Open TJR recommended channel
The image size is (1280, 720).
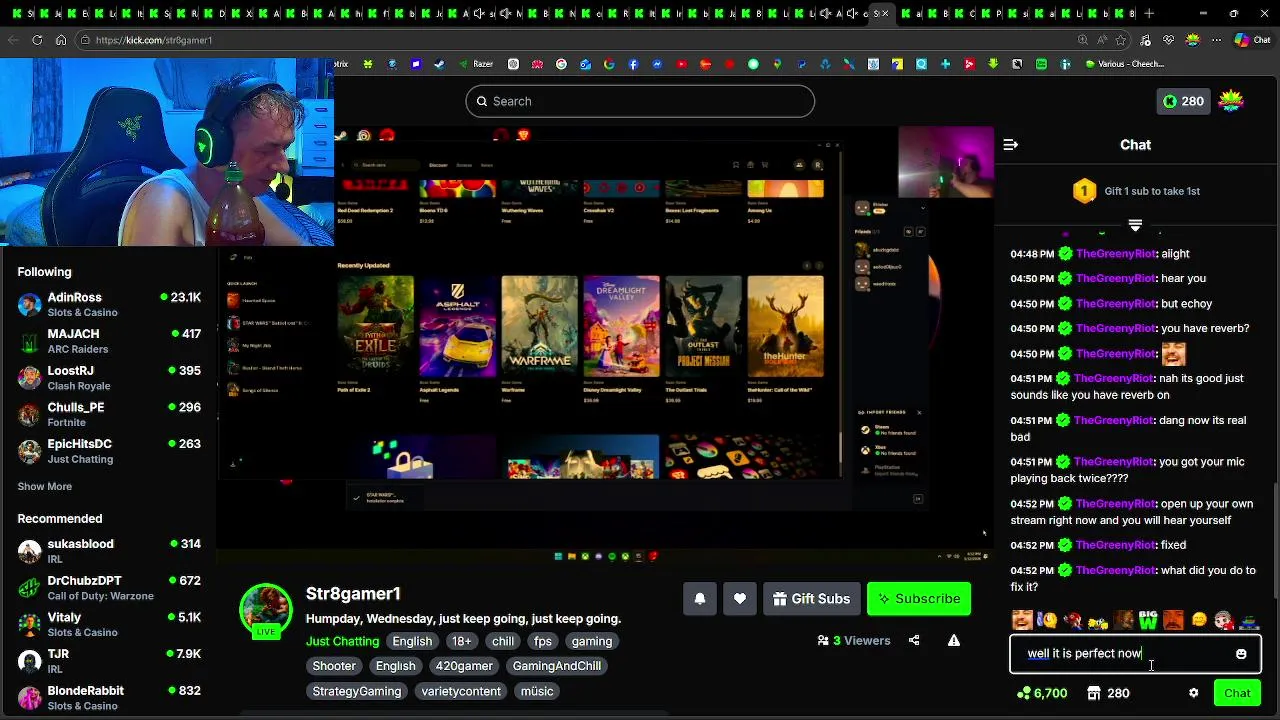(109, 661)
